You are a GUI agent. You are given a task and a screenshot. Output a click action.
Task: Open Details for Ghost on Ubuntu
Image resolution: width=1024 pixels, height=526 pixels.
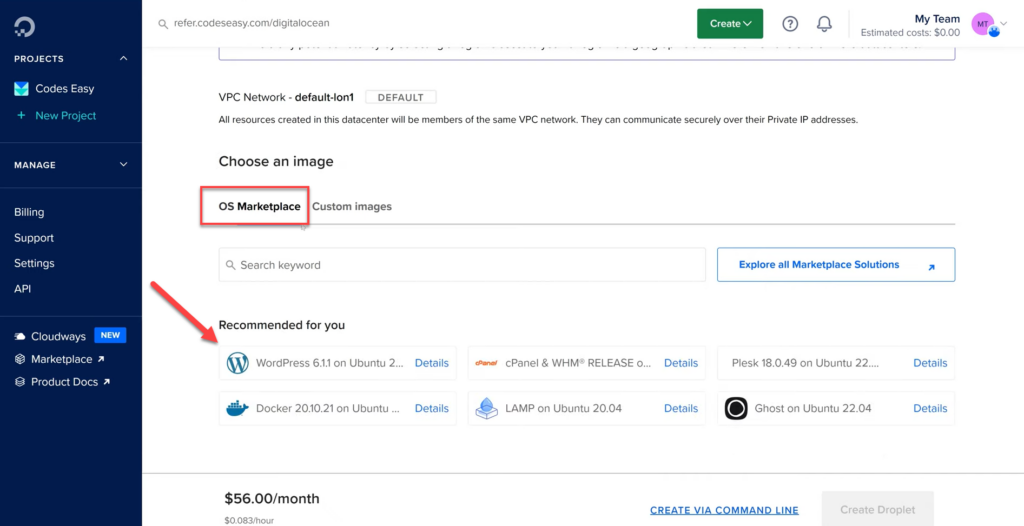click(x=930, y=408)
